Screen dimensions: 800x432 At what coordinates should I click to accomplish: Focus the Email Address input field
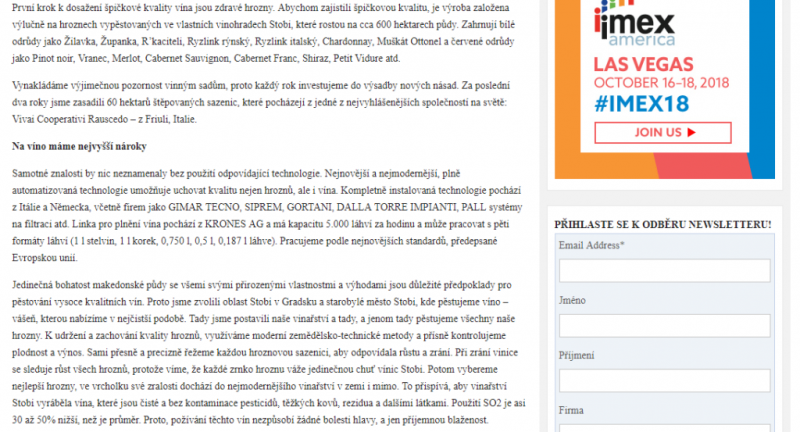(664, 270)
